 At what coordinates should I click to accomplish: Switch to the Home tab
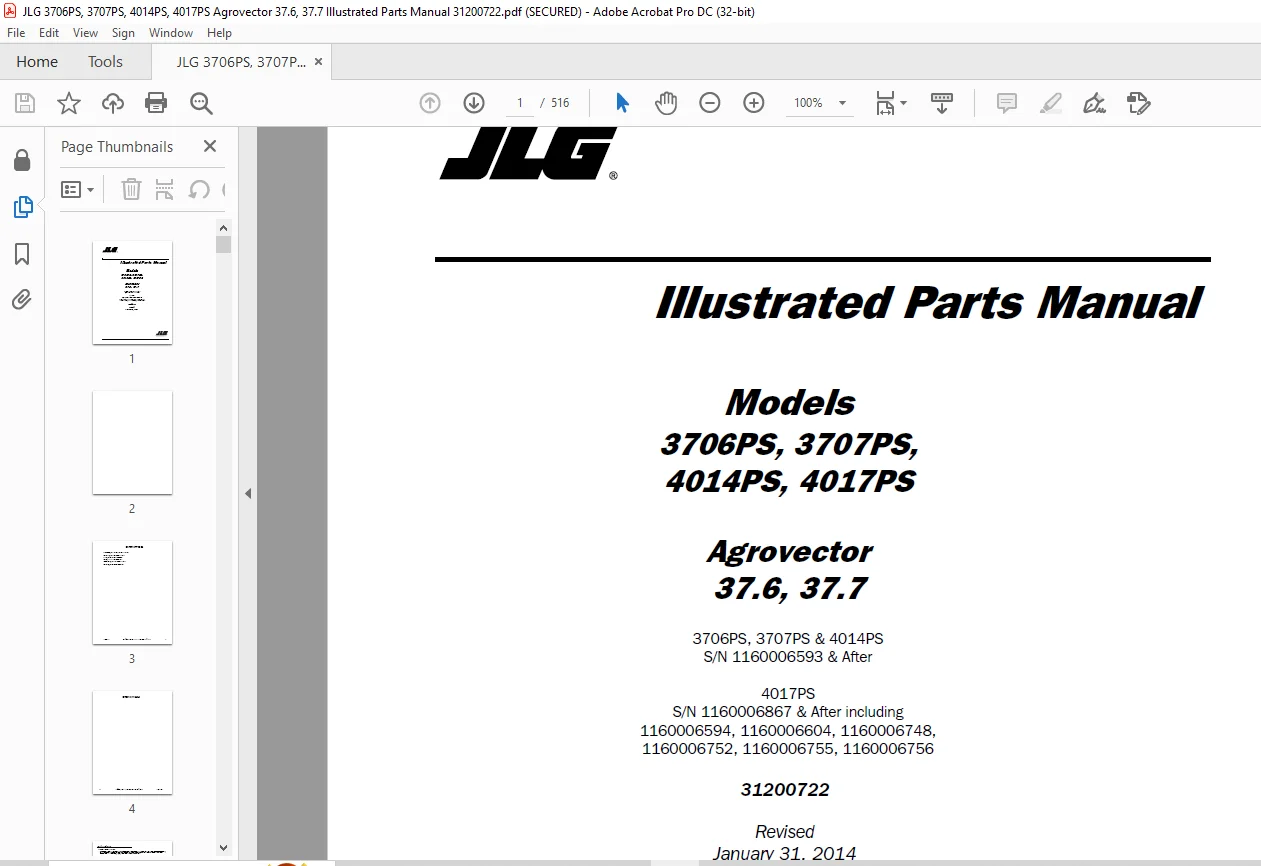coord(37,62)
